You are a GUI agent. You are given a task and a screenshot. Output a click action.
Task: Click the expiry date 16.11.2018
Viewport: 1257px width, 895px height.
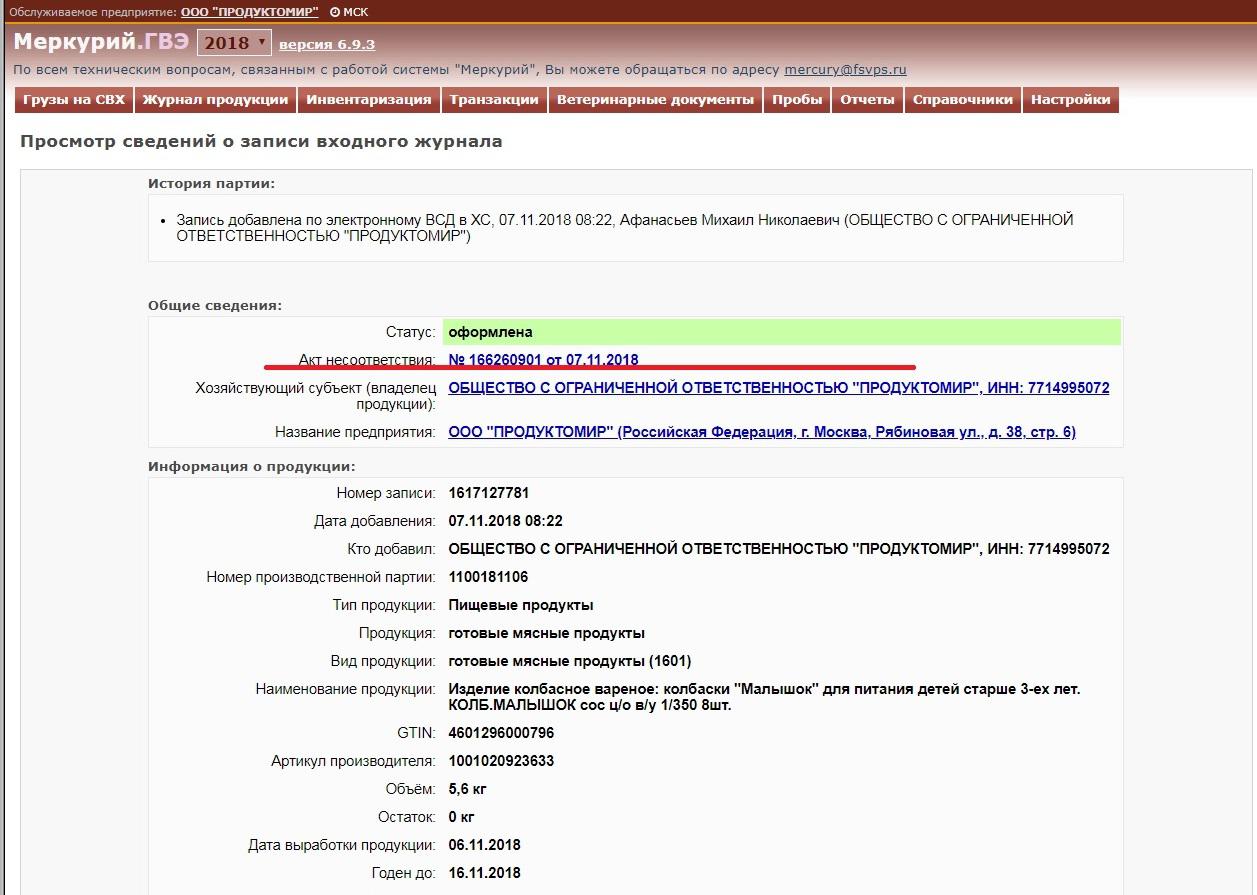485,873
